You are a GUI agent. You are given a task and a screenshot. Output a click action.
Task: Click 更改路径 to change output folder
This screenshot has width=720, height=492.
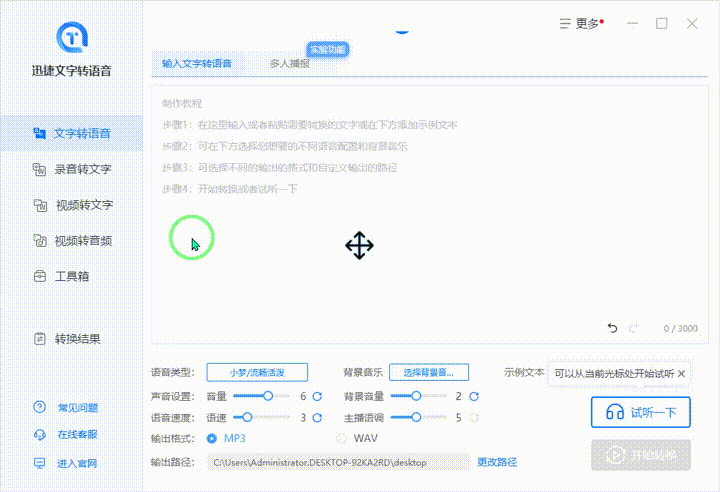497,462
